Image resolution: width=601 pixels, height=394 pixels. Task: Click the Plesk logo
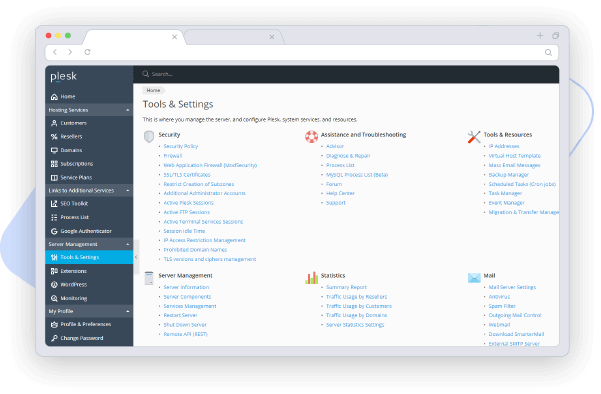pyautogui.click(x=64, y=77)
